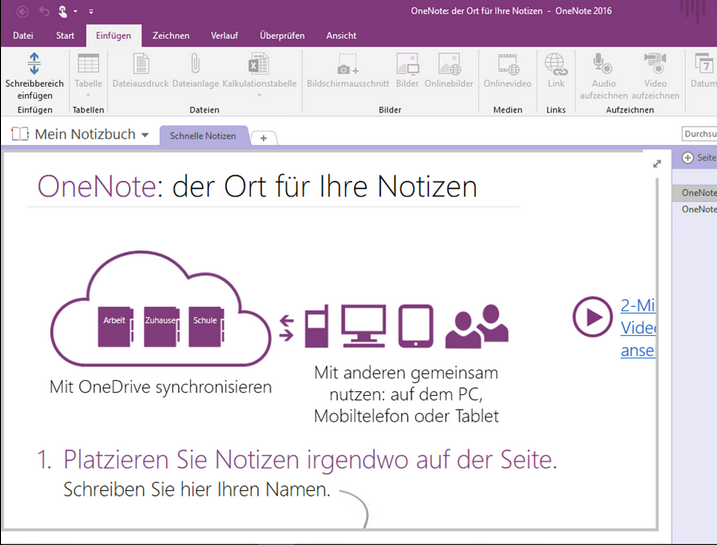Viewport: 717px width, 545px height.
Task: Expand the Mein Notizbuch notebook dropdown
Action: 145,135
